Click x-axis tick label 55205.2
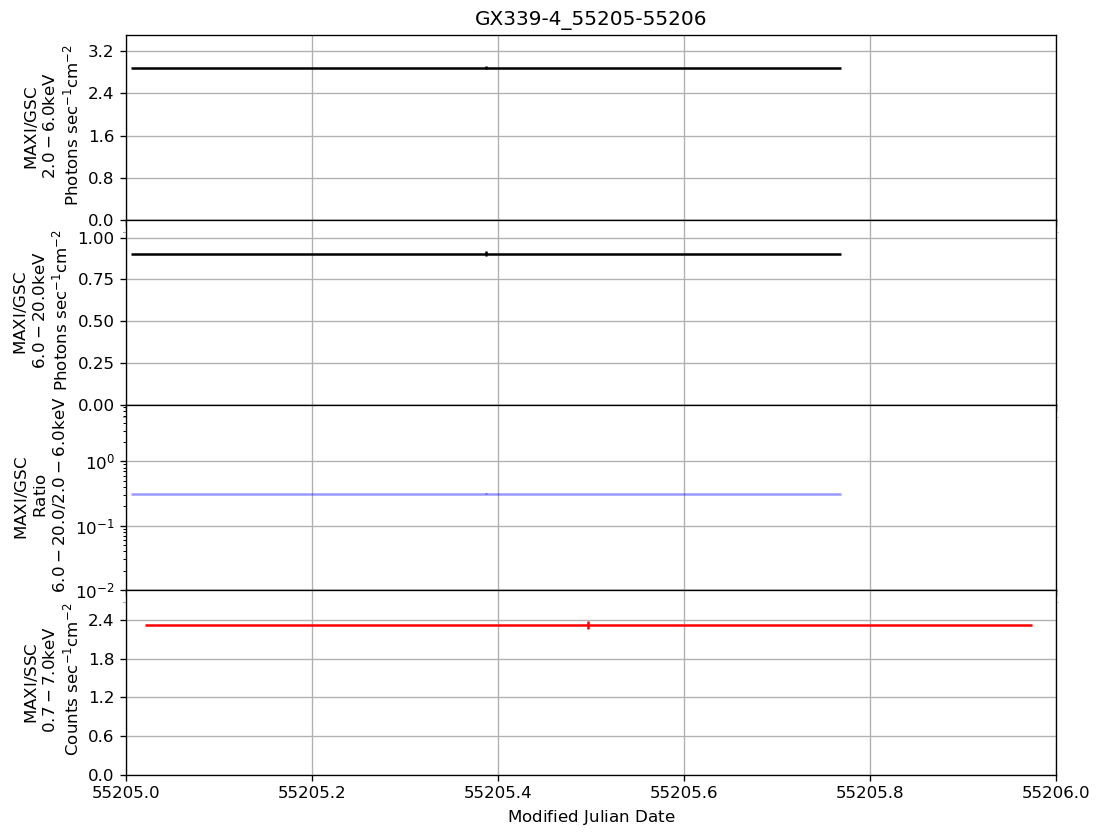This screenshot has width=1102, height=839. 312,793
